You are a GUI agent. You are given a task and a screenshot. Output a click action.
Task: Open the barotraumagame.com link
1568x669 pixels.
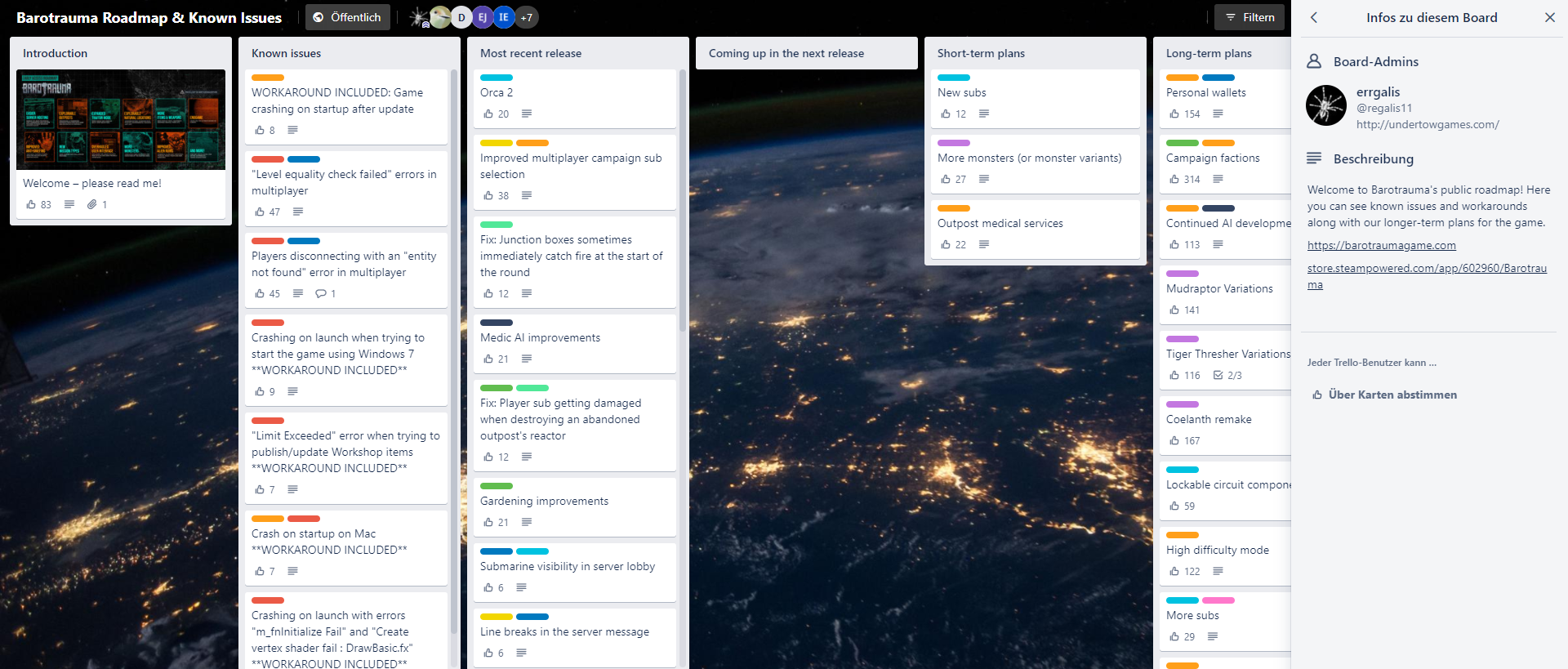click(1382, 245)
